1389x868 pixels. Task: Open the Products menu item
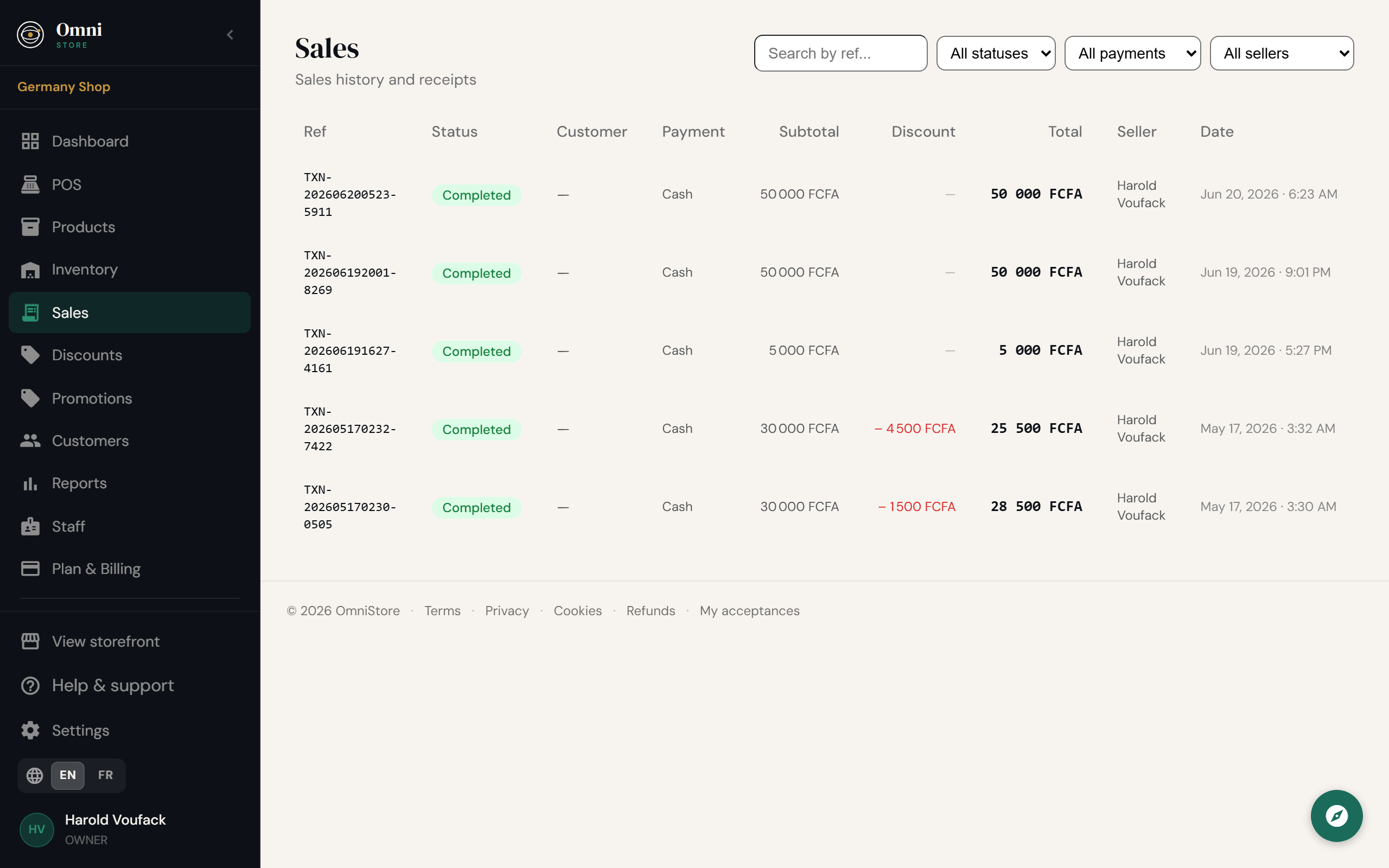130,227
